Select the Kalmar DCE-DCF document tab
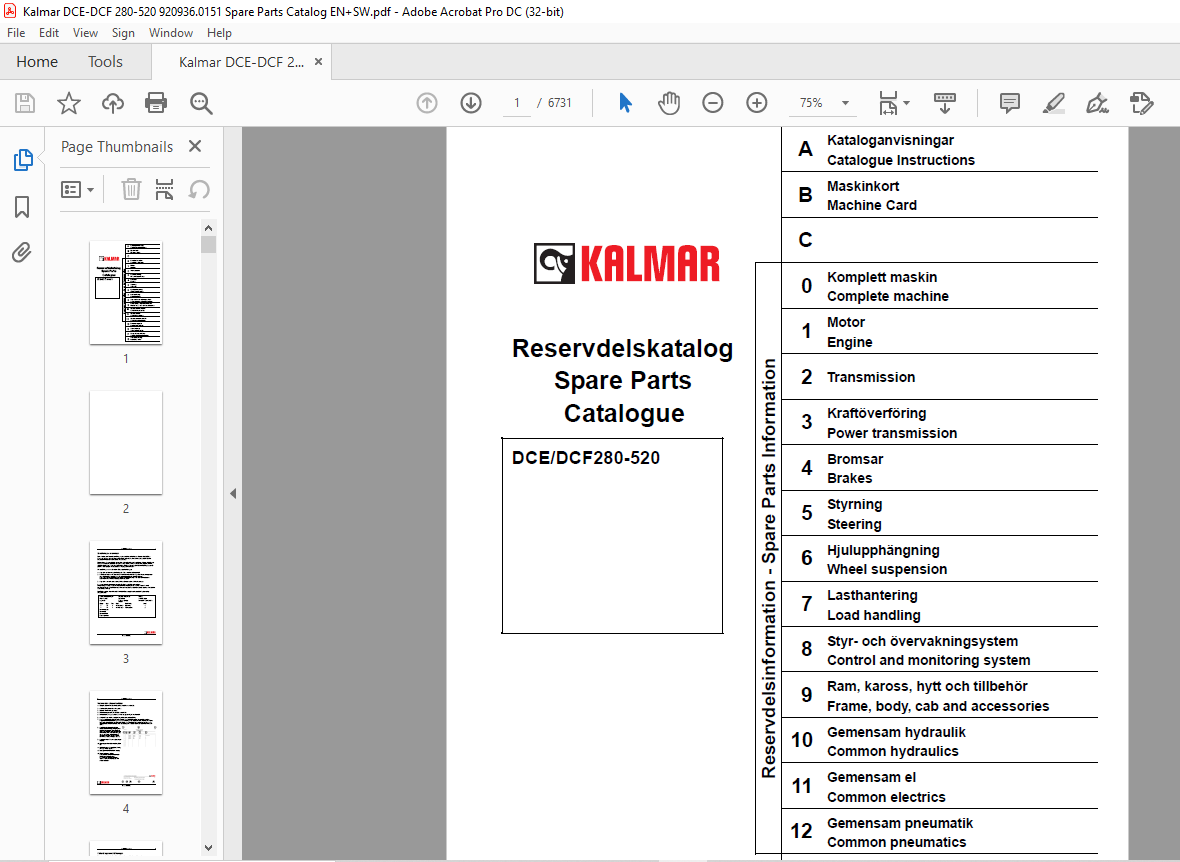 pyautogui.click(x=242, y=62)
